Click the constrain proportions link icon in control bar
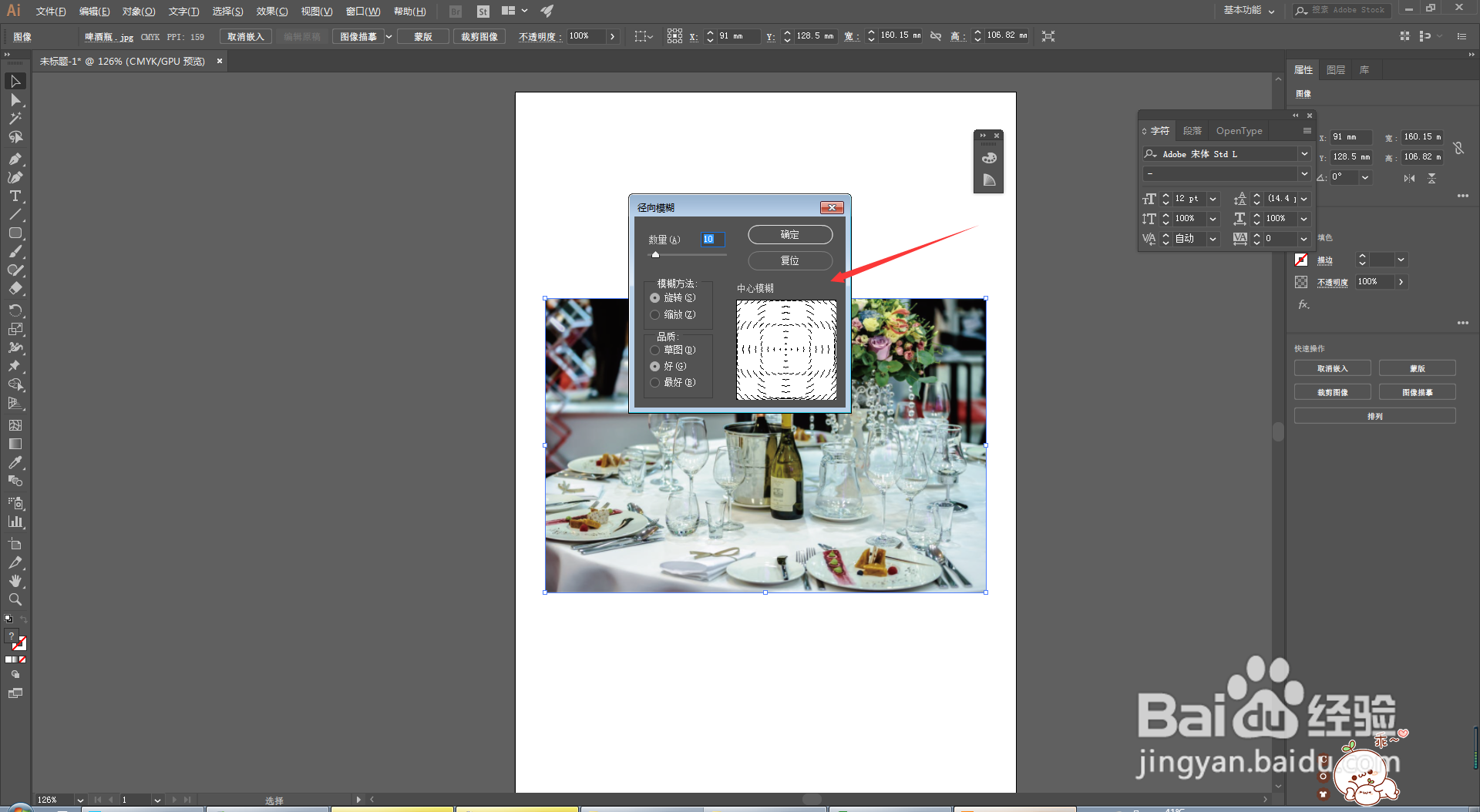 click(x=936, y=36)
